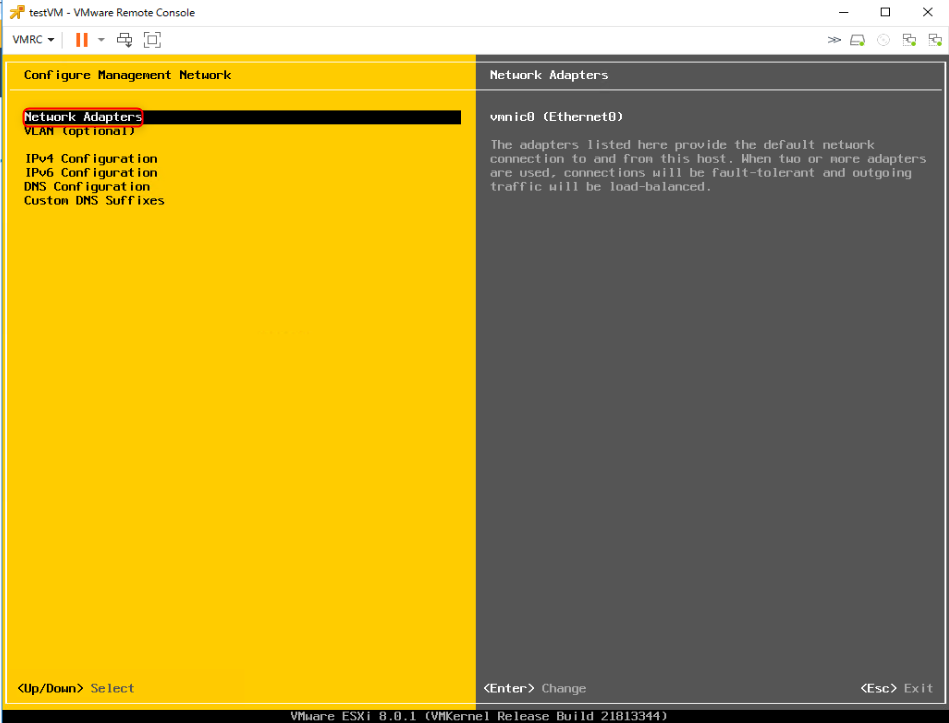Screen dimensions: 949x723
Task: Minimize the VMware Remote Console window
Action: click(x=844, y=12)
